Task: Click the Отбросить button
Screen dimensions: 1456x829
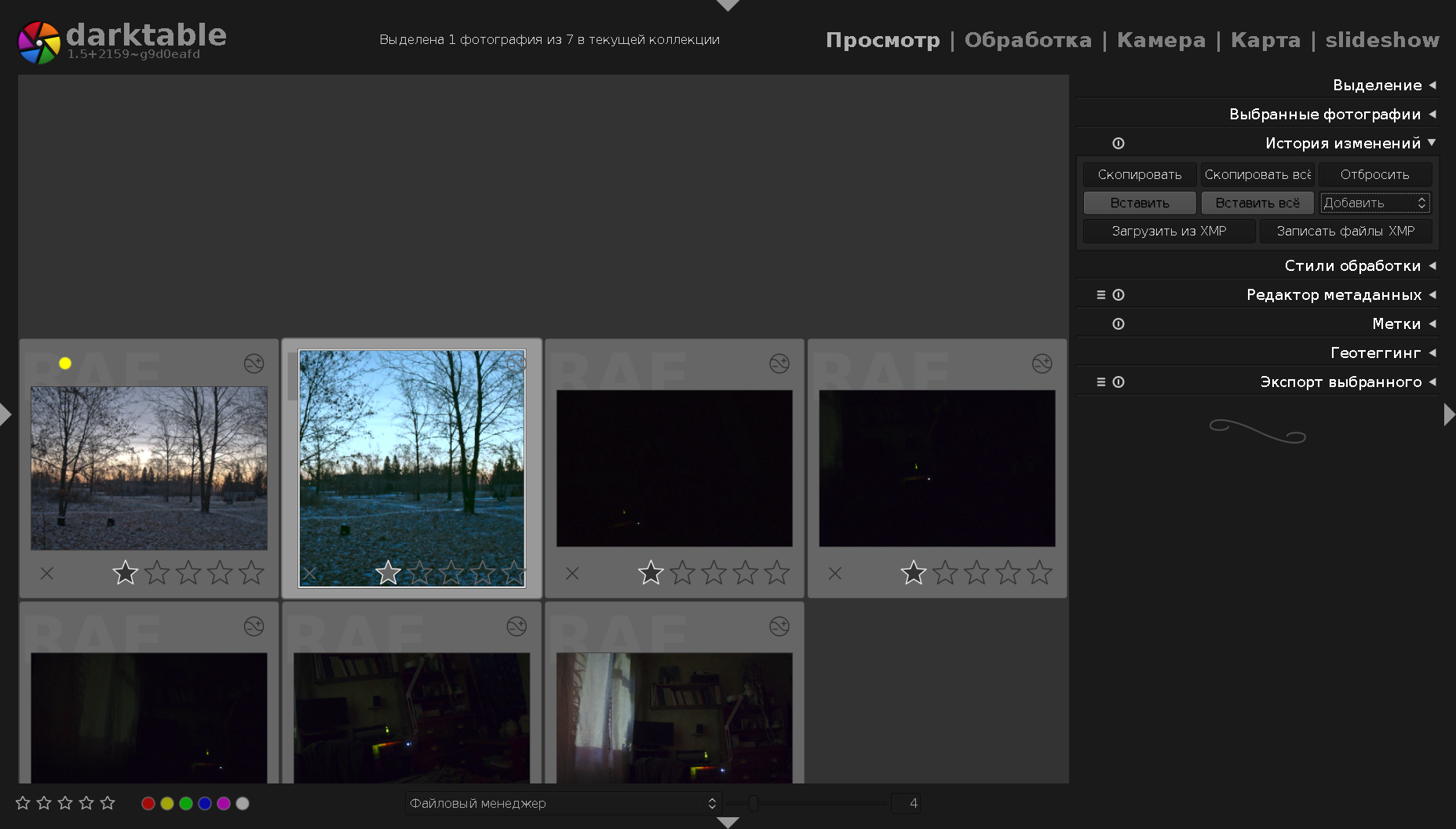Action: 1375,174
